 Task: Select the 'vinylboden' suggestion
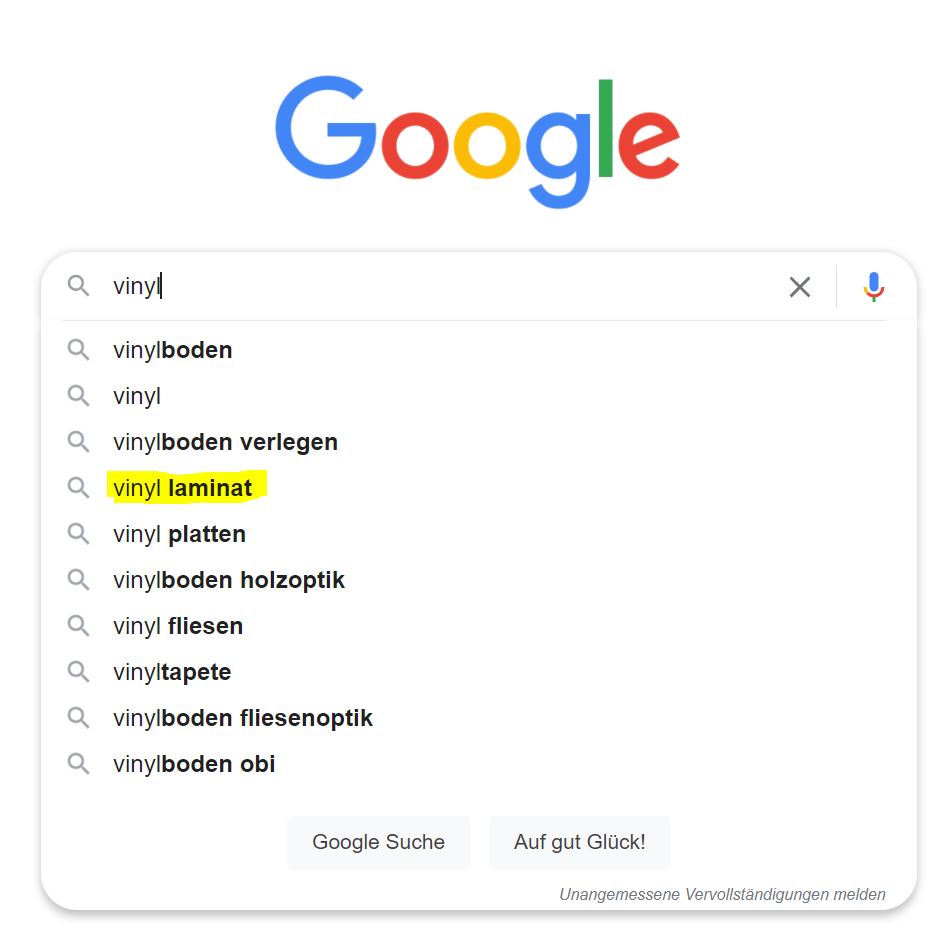(x=478, y=350)
